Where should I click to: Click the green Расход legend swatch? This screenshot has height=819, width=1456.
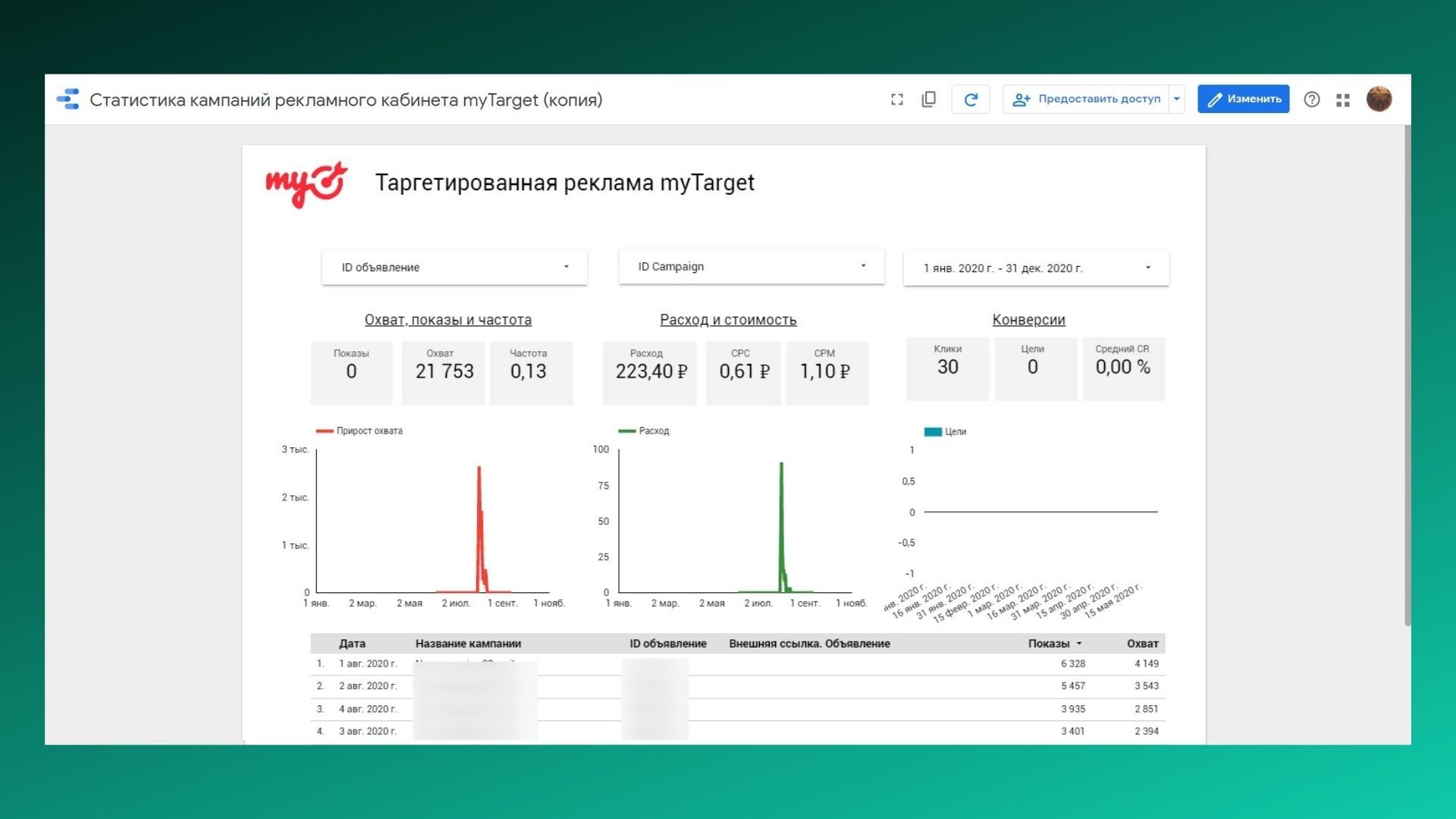click(627, 431)
